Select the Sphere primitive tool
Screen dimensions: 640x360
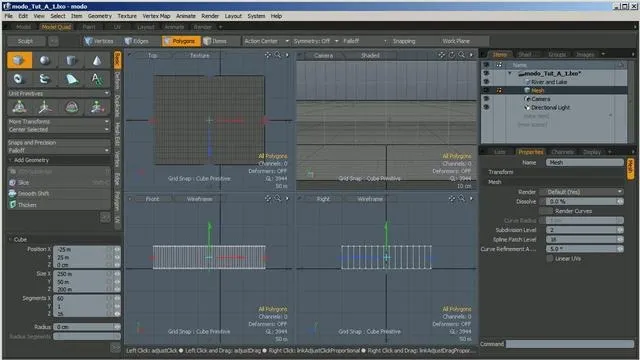point(45,60)
